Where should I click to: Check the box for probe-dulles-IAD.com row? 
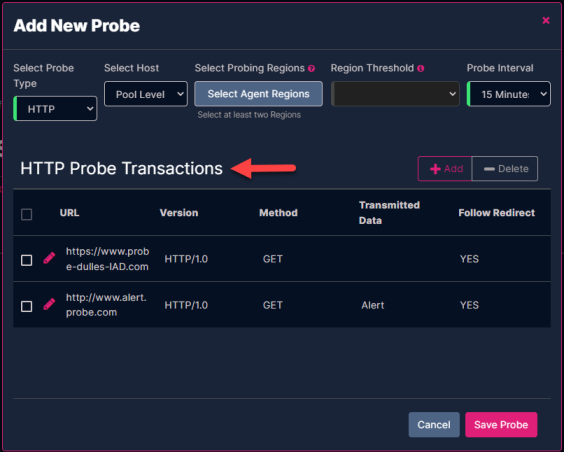pyautogui.click(x=27, y=260)
